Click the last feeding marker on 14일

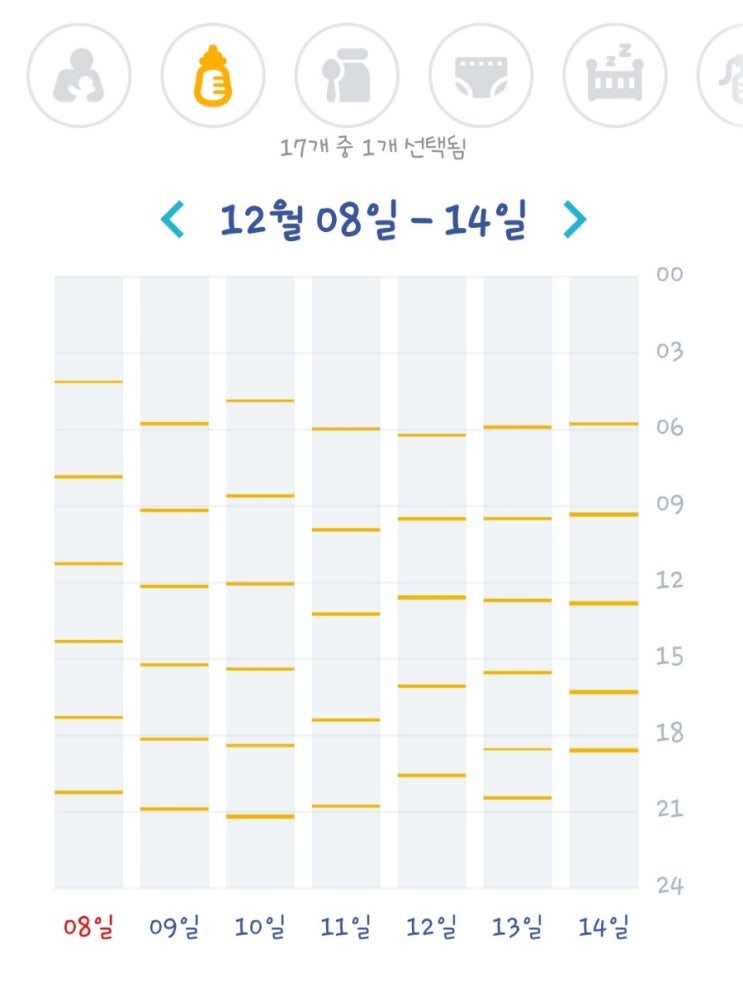pos(603,750)
